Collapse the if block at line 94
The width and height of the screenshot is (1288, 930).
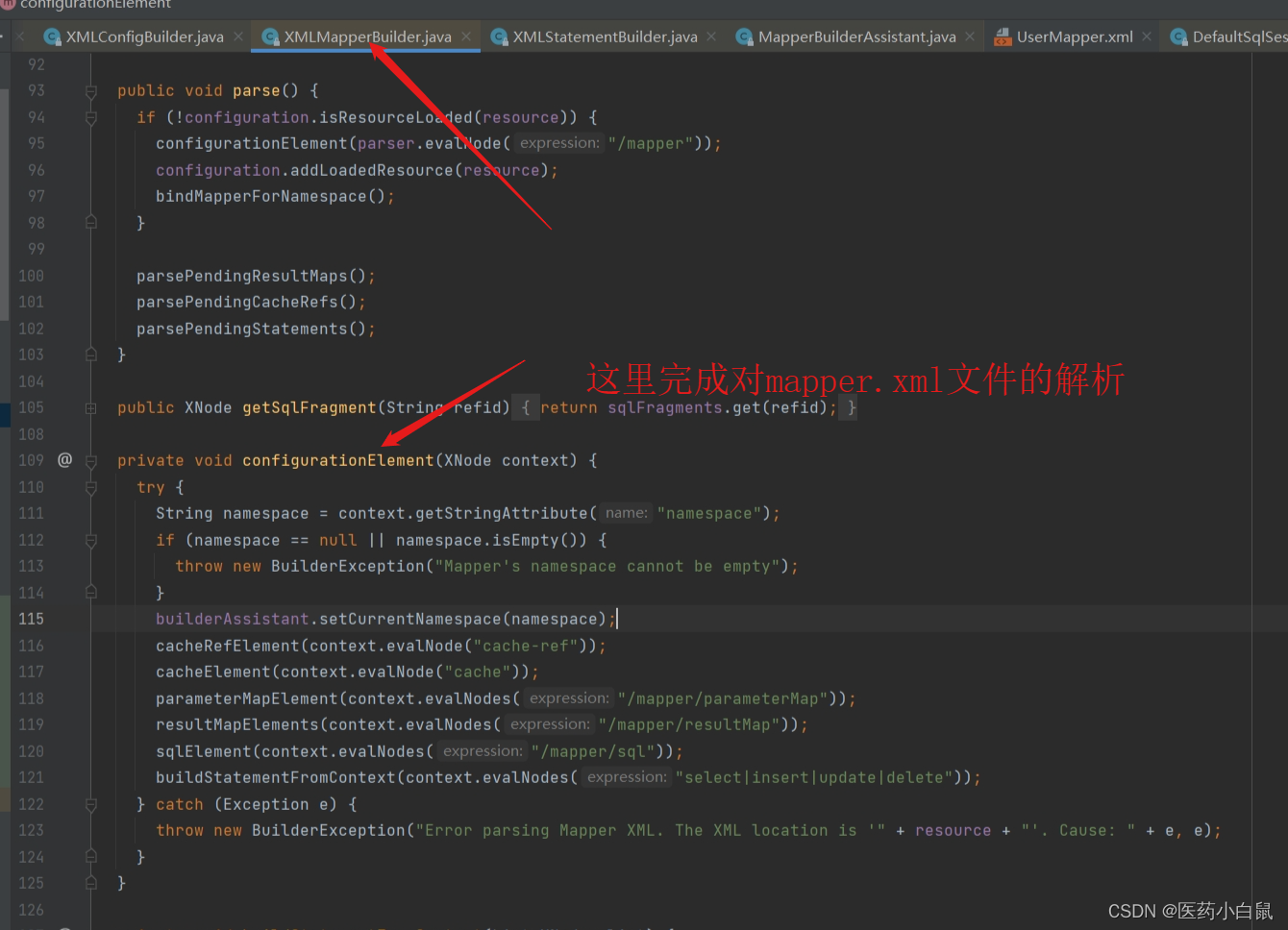pos(91,117)
